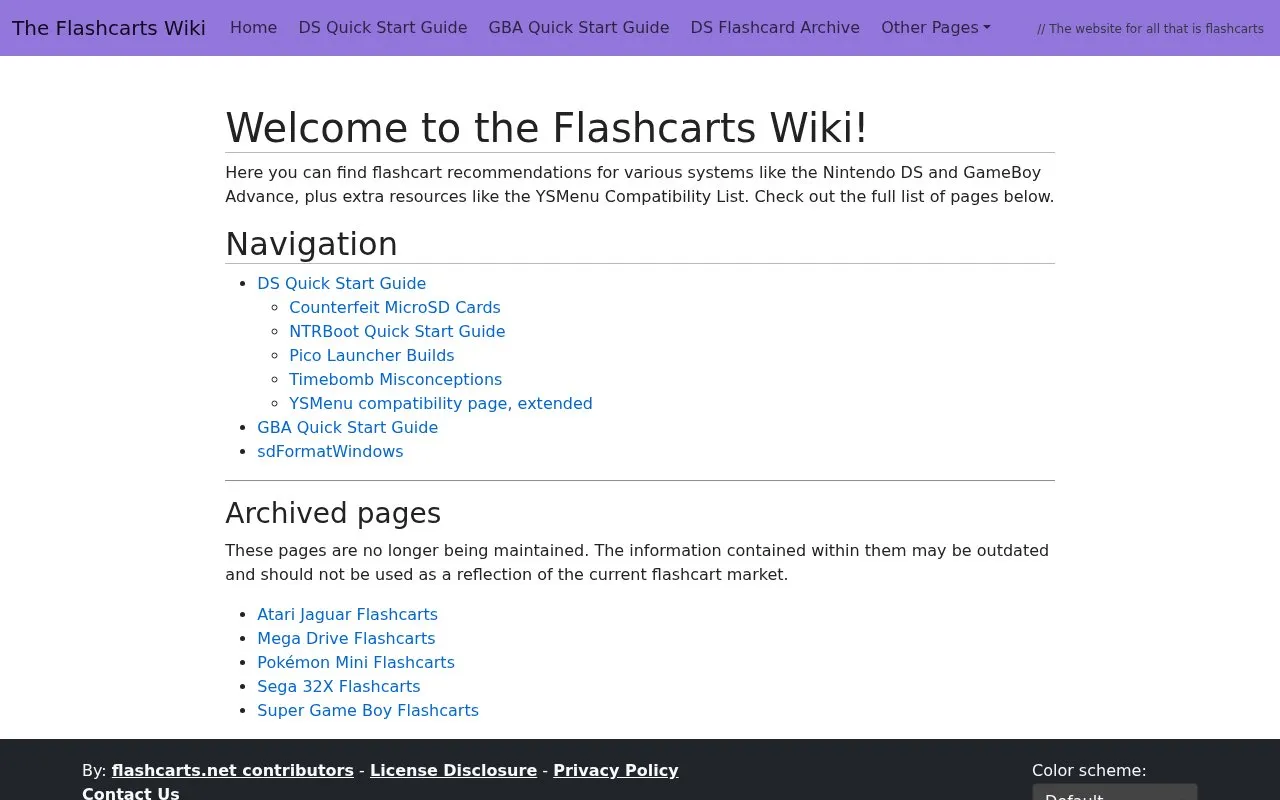Open GBA Quick Start Guide navbar item
This screenshot has width=1280, height=800.
coord(579,28)
